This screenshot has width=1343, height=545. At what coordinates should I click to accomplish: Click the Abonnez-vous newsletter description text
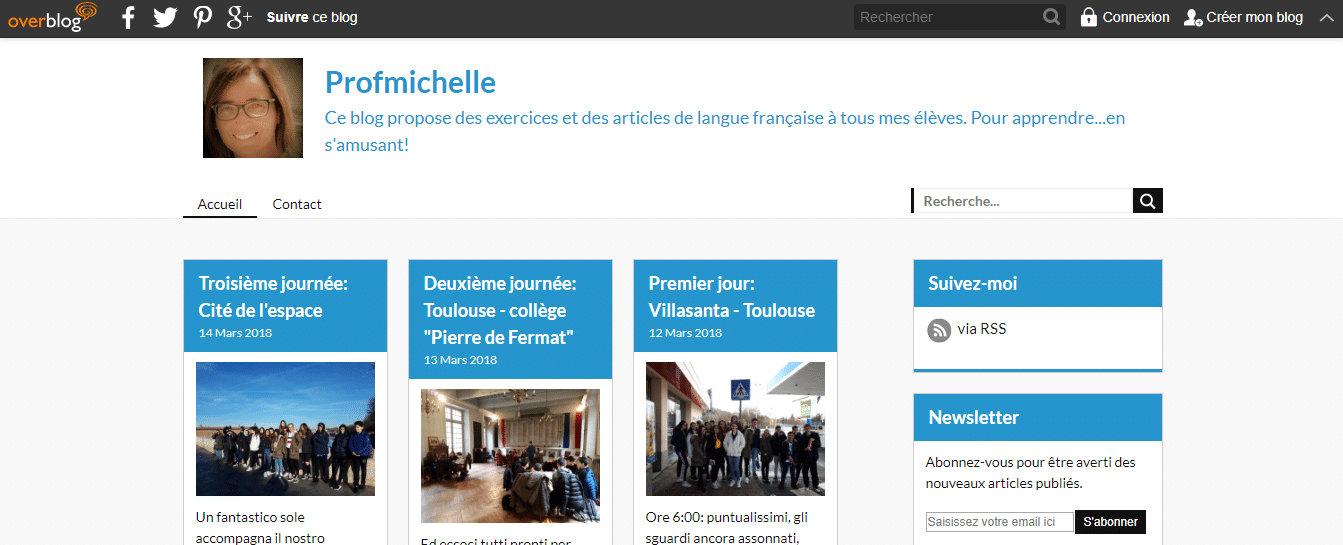(x=1031, y=473)
